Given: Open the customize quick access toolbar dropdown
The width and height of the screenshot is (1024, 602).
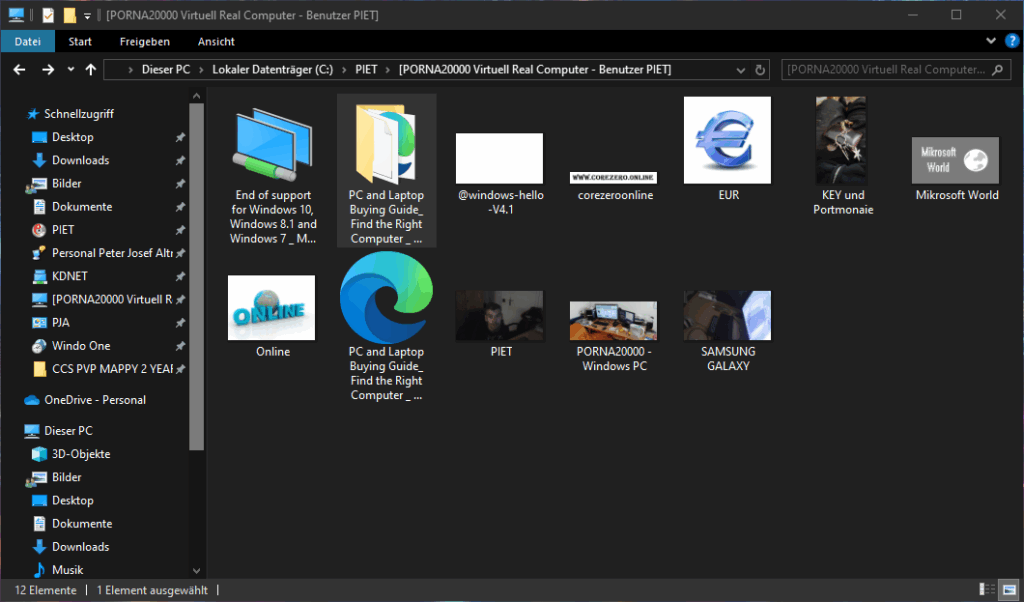Looking at the screenshot, I should coord(87,15).
